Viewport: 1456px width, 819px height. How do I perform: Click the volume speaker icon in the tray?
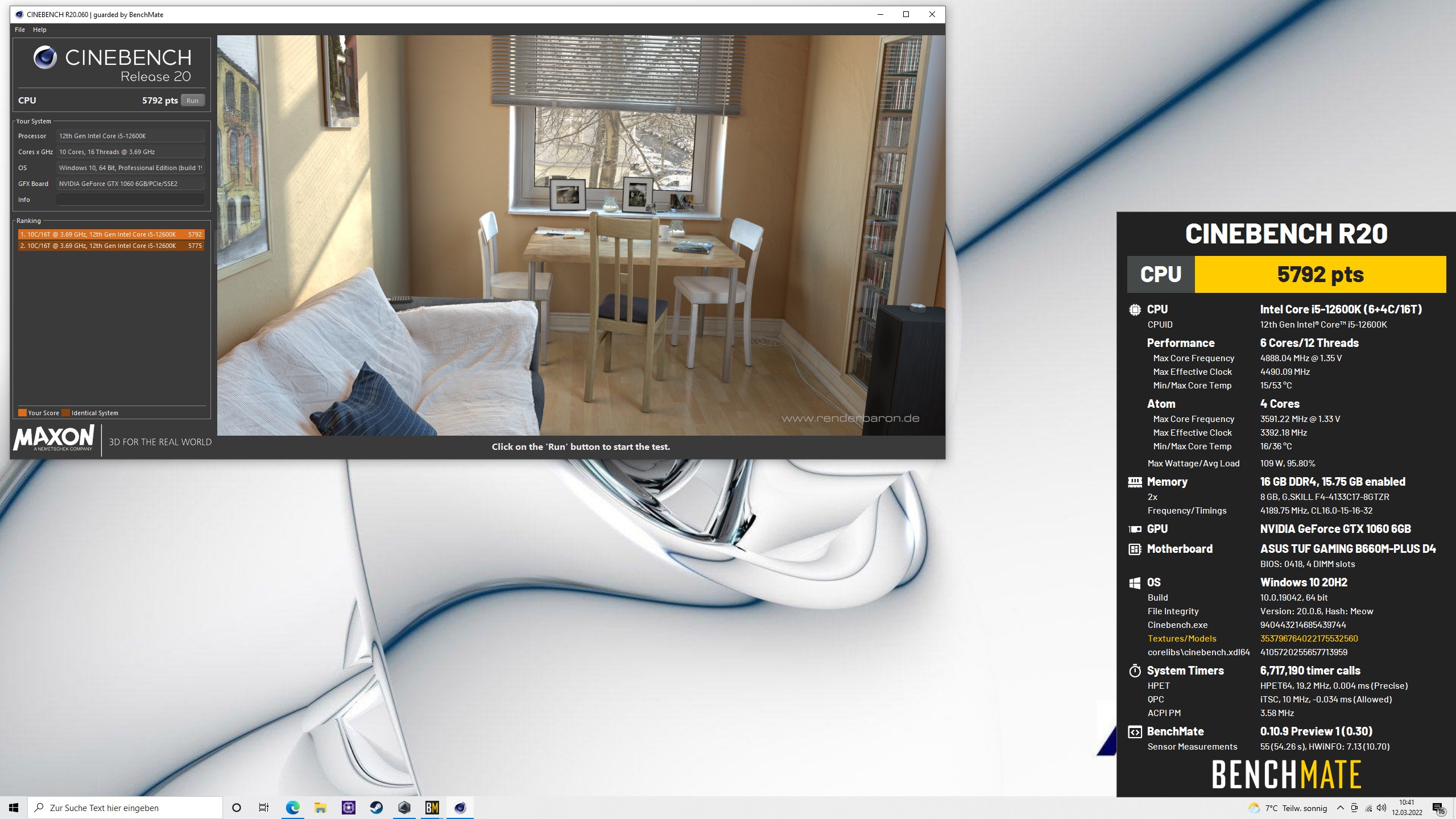tap(1382, 808)
